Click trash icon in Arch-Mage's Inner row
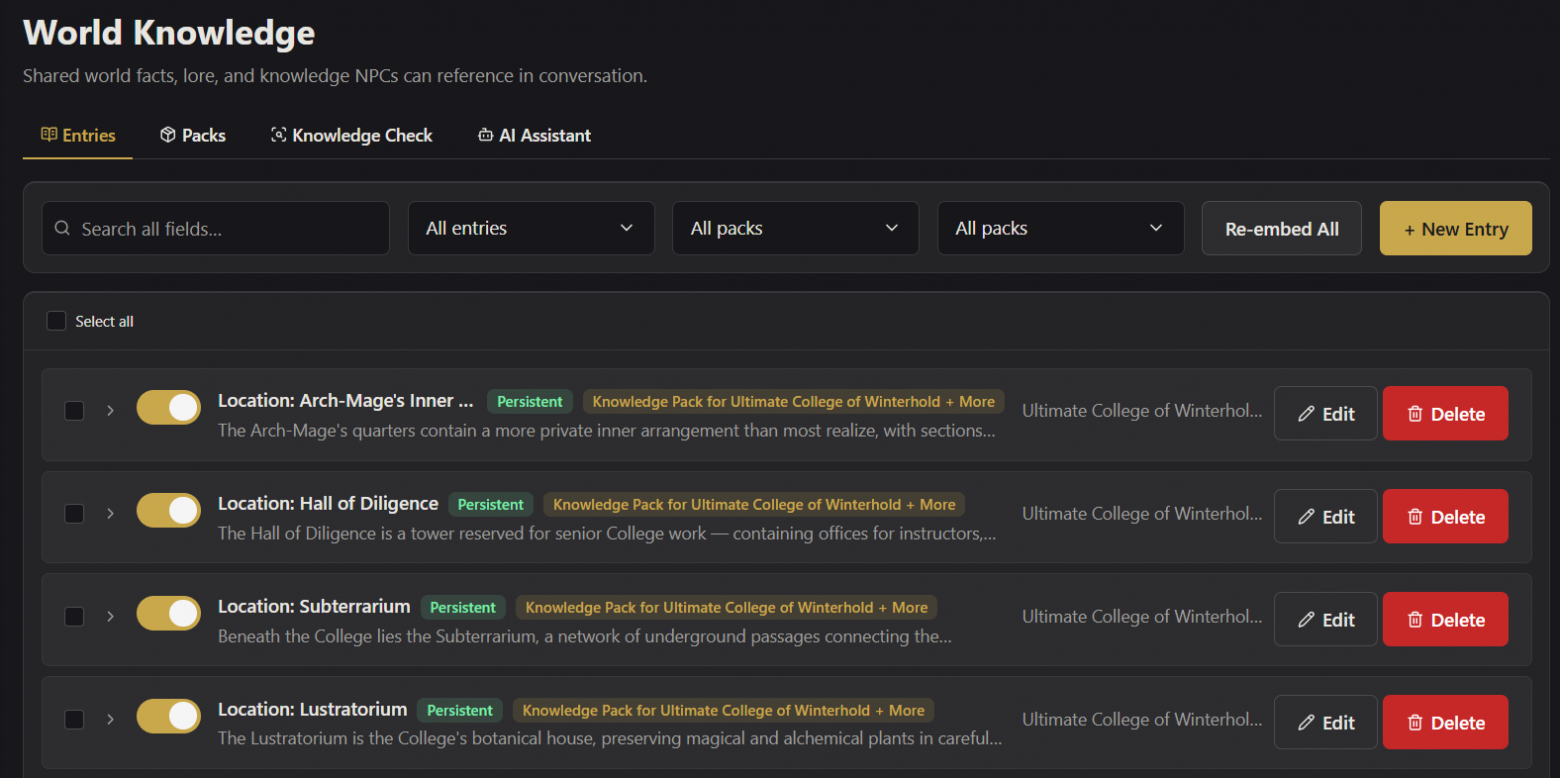1560x778 pixels. (x=1415, y=414)
